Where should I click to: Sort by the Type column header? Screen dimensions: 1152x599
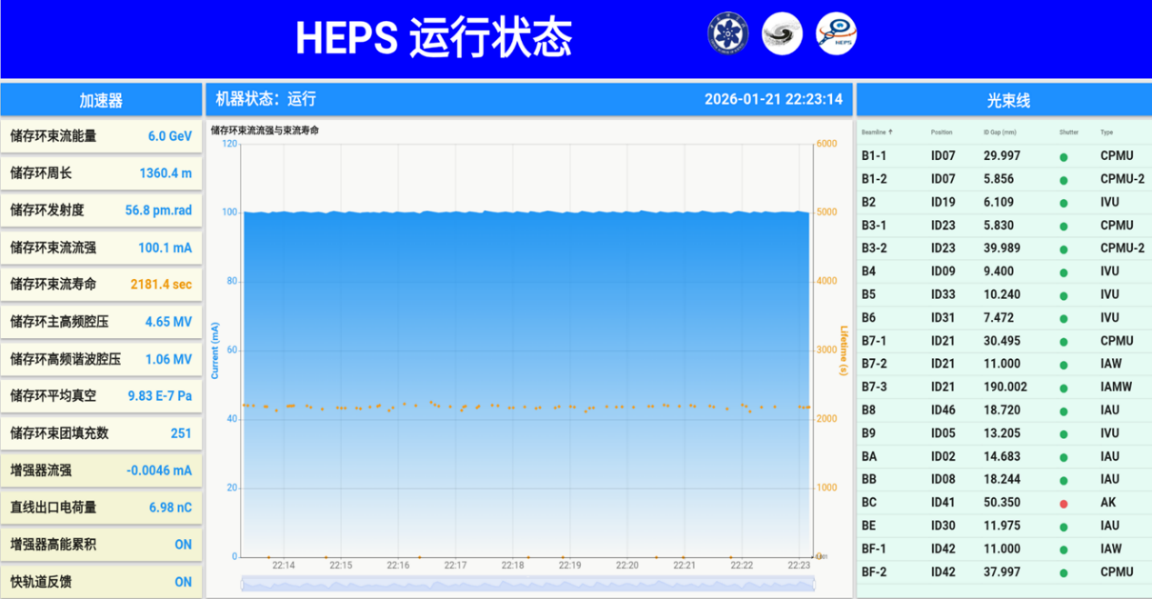click(x=1107, y=132)
